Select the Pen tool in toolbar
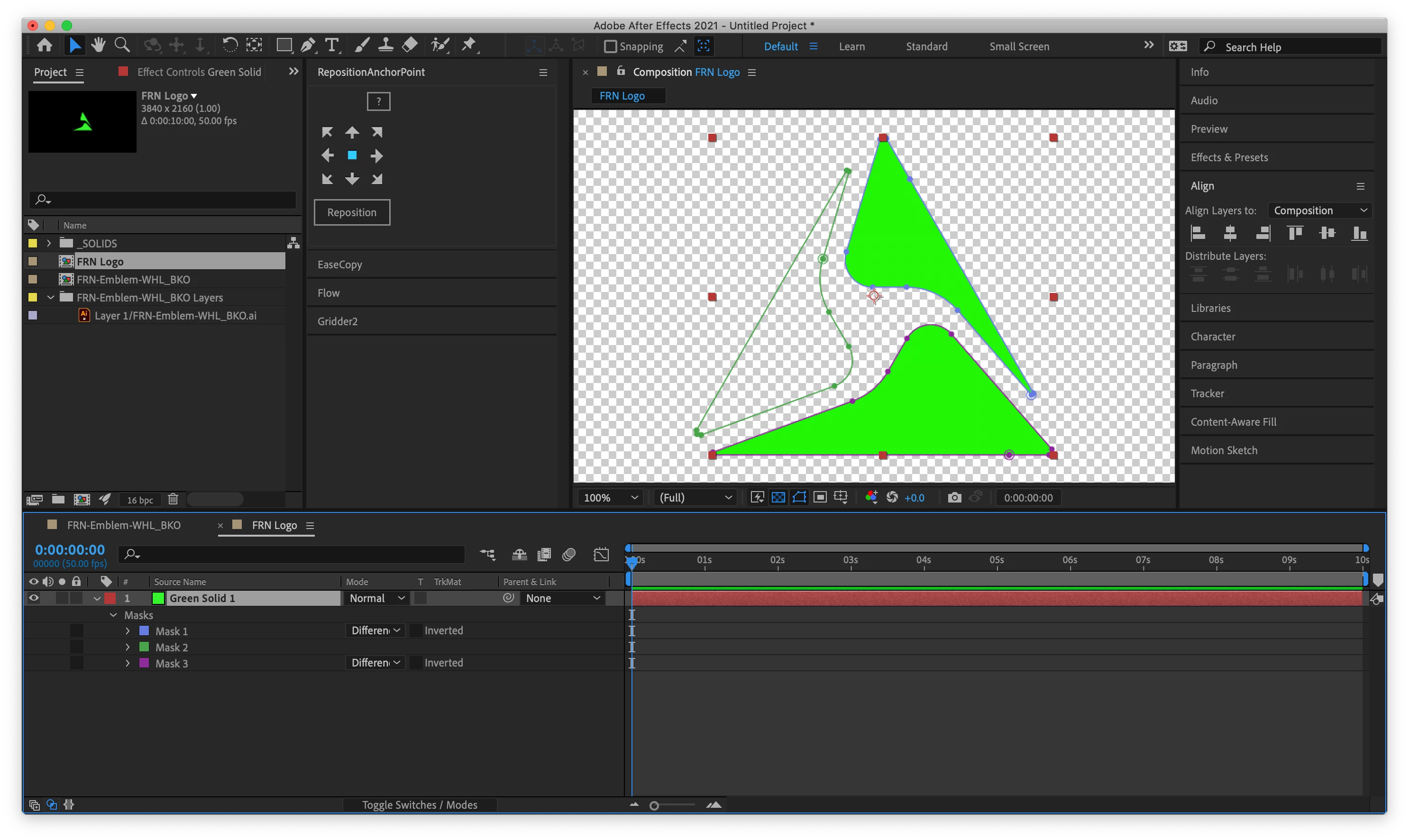 [x=307, y=46]
